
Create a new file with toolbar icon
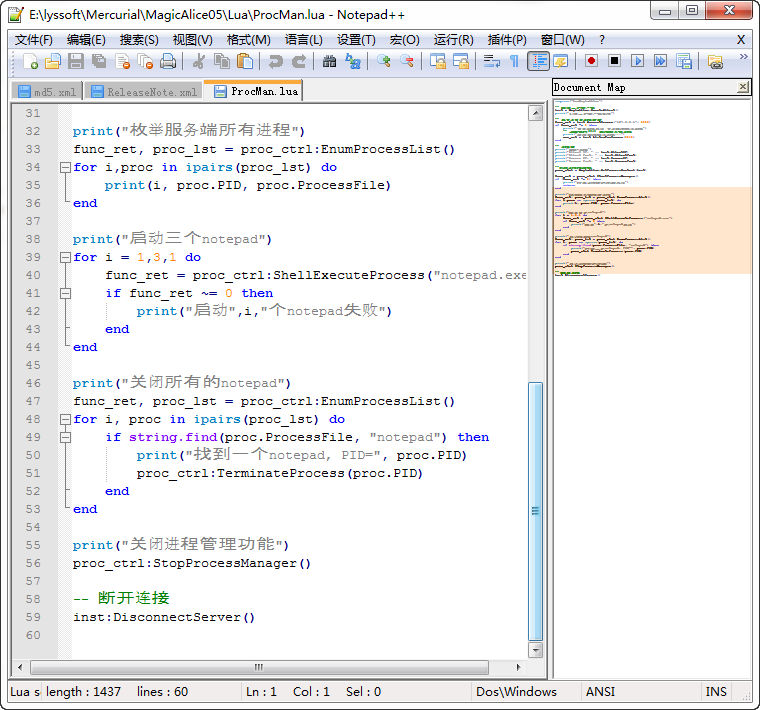tap(30, 62)
